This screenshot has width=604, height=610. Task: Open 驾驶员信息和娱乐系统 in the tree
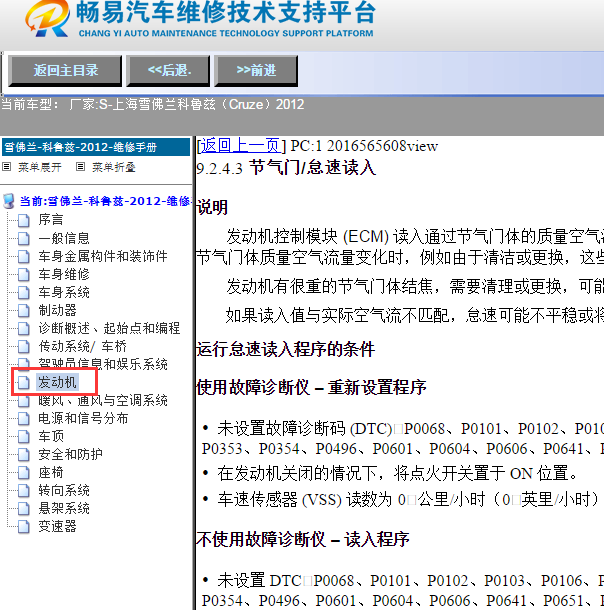pos(103,364)
